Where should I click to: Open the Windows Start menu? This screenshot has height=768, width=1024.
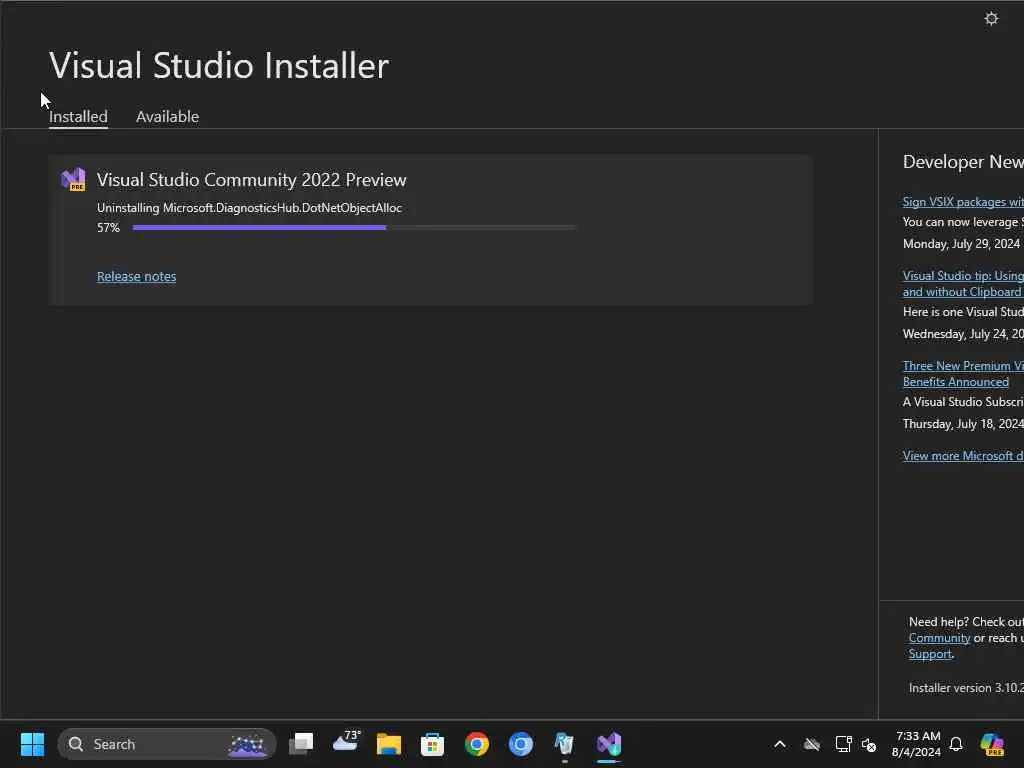32,744
